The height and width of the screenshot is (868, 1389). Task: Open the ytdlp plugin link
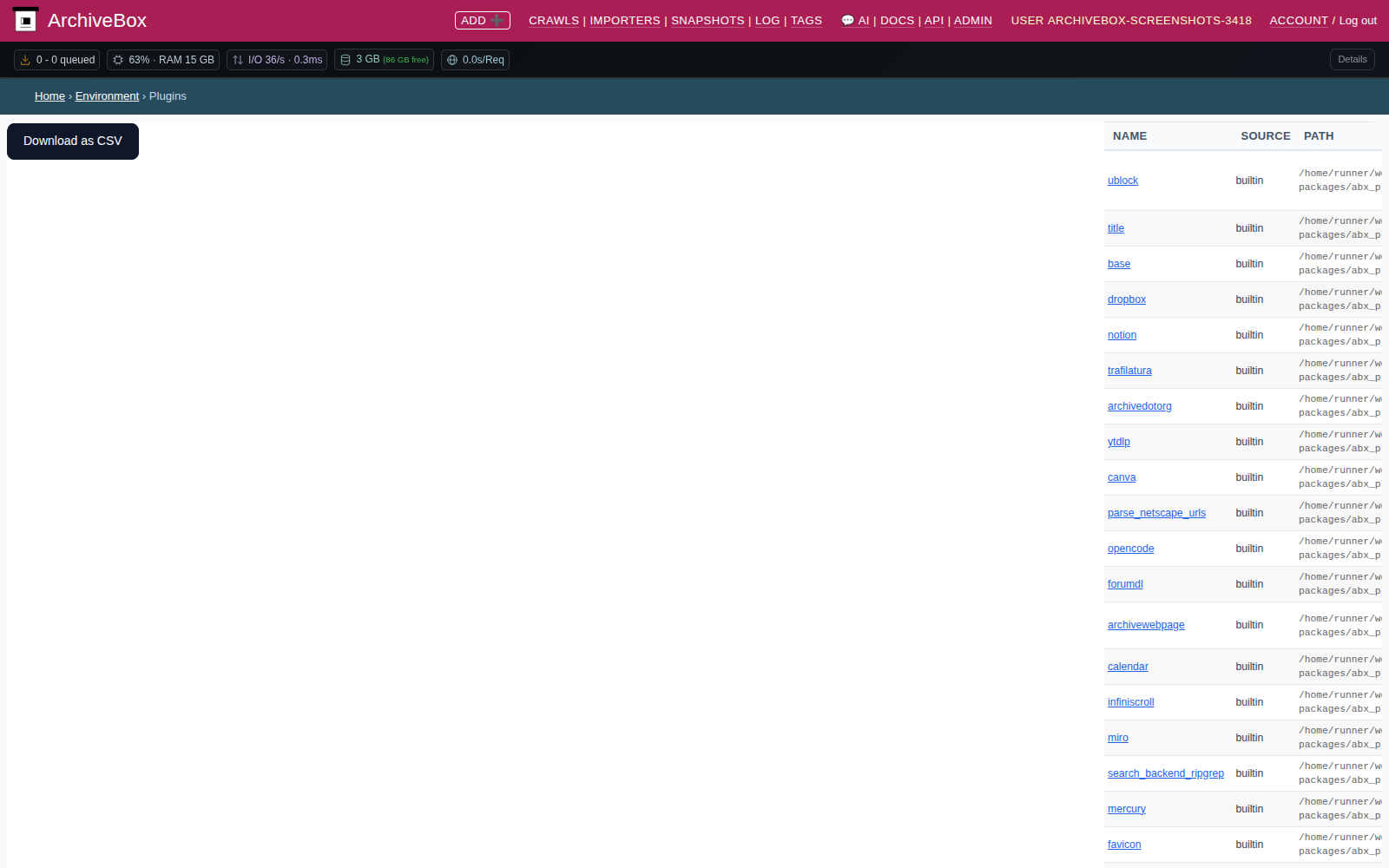point(1119,442)
